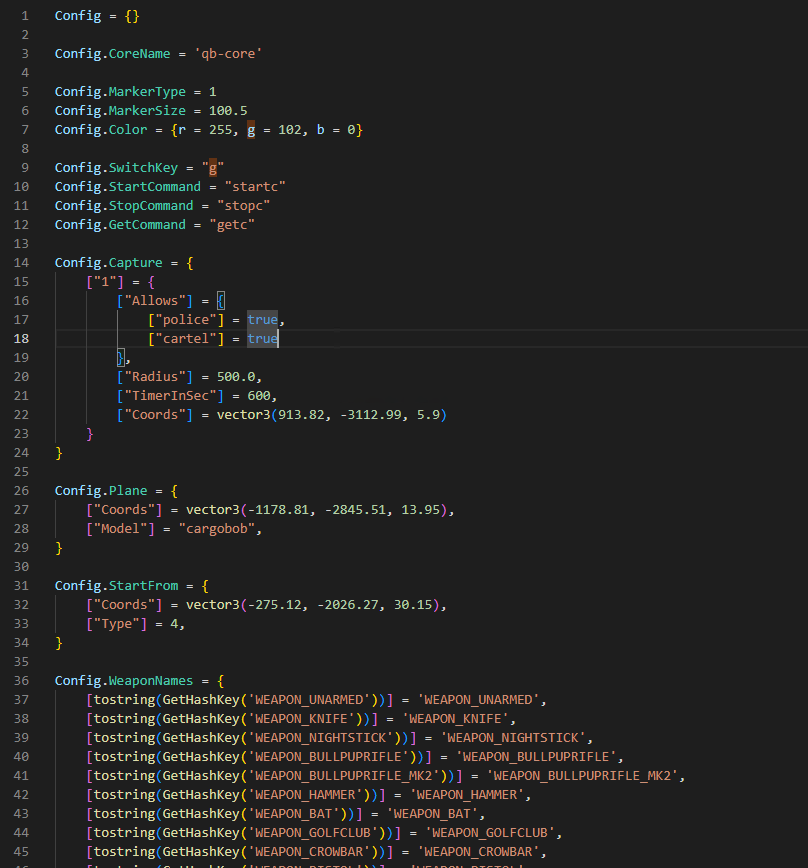Click the true value on the police line

coord(263,320)
